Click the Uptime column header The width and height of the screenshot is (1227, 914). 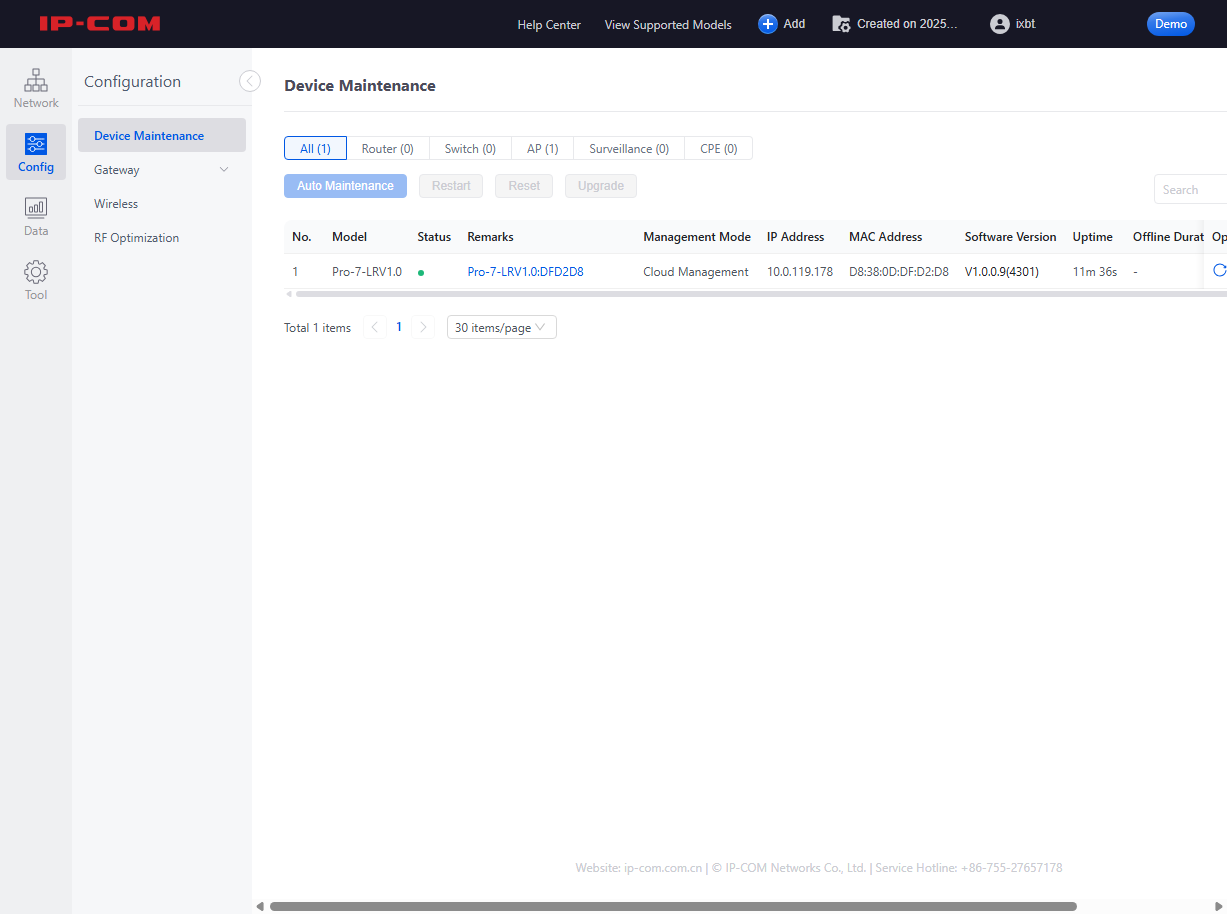click(1093, 237)
